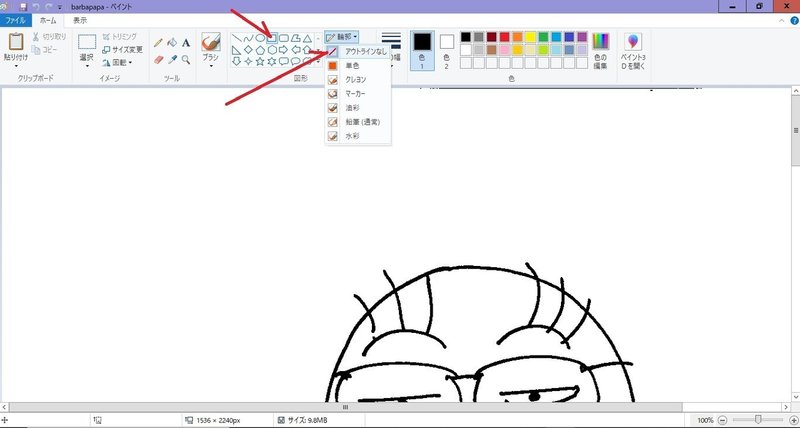Choose 油彩 from outline menu

[x=358, y=108]
